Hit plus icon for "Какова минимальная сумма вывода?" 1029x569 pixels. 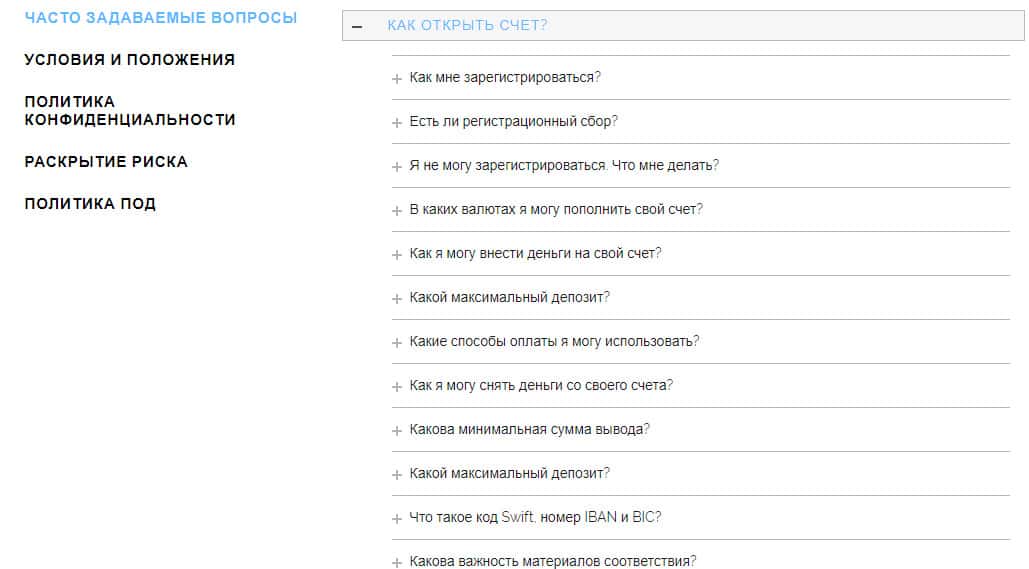point(397,430)
